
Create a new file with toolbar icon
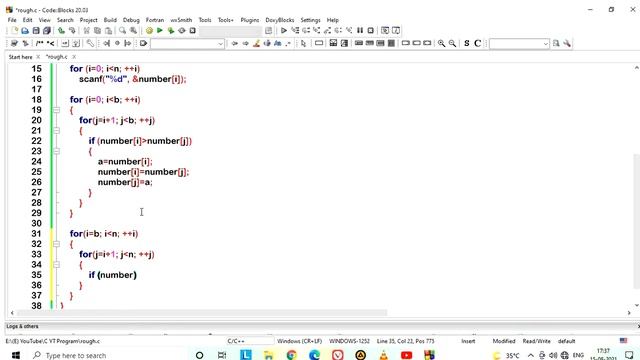pos(15,31)
